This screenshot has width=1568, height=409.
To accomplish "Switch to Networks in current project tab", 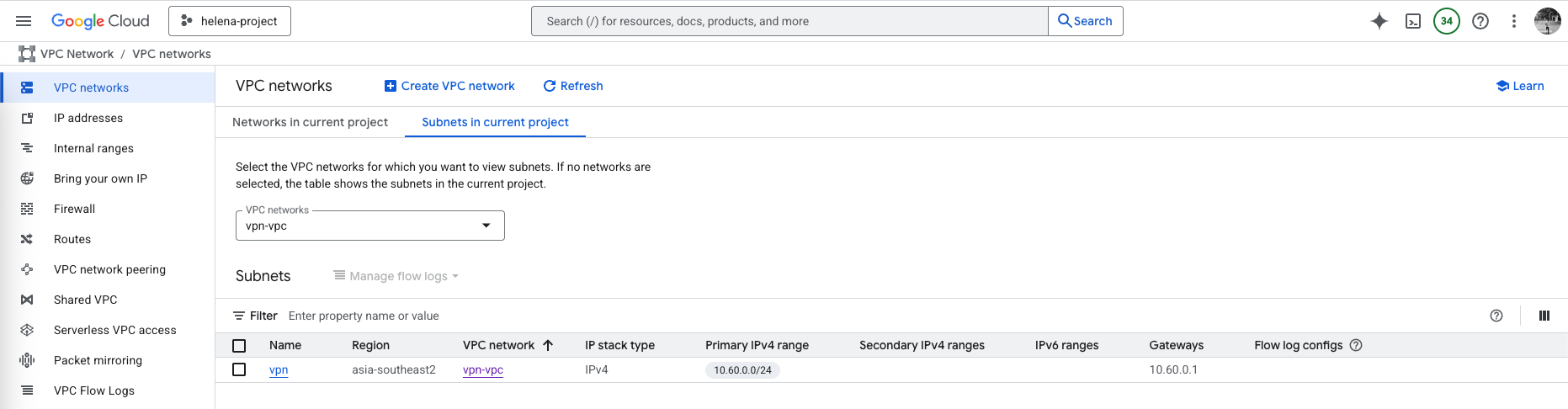I will click(x=310, y=122).
